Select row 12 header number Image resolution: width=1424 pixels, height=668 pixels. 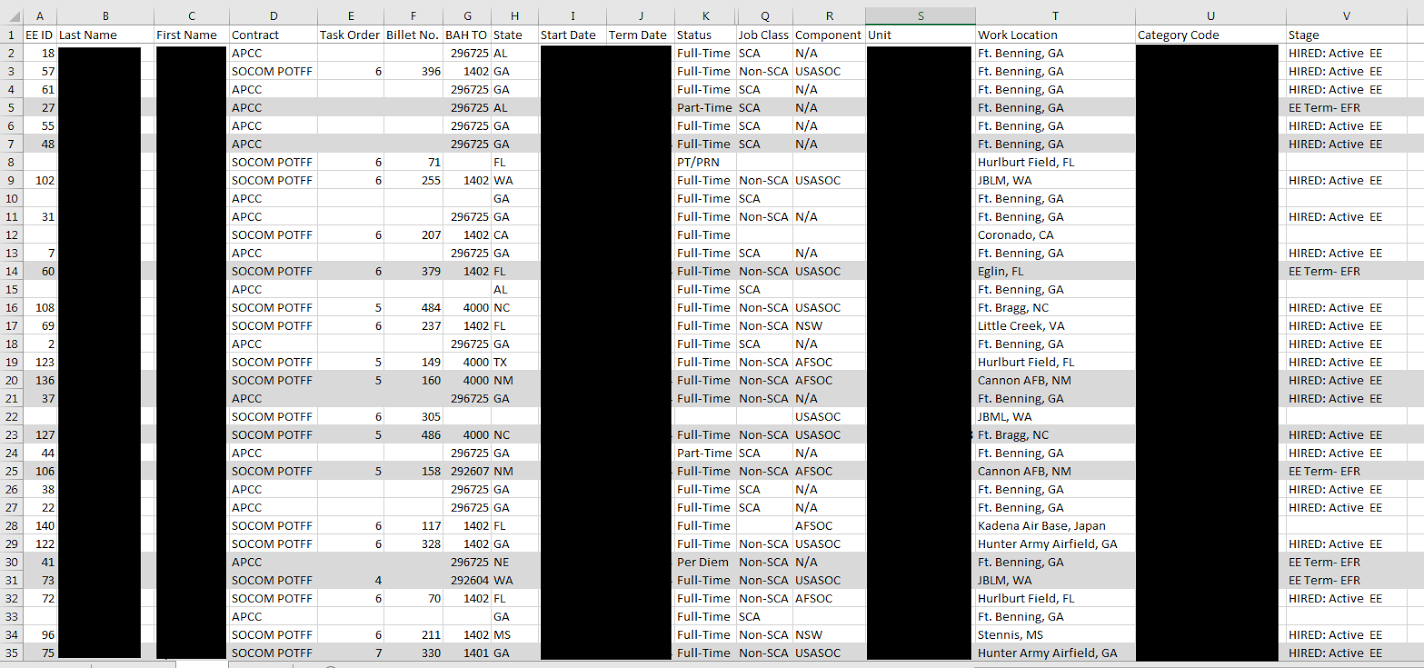[11, 235]
